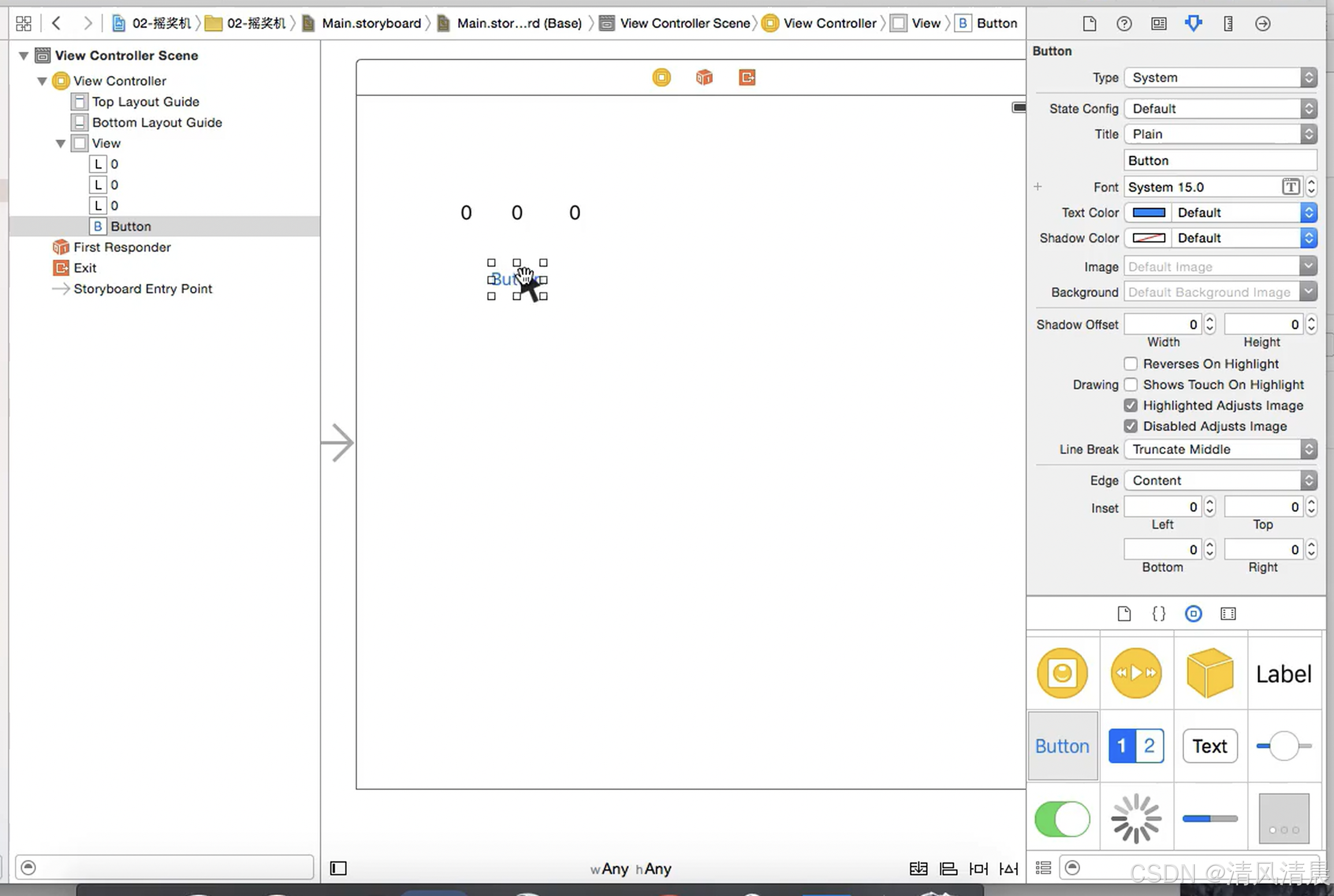Open the Connections inspector arrow icon

[1262, 24]
